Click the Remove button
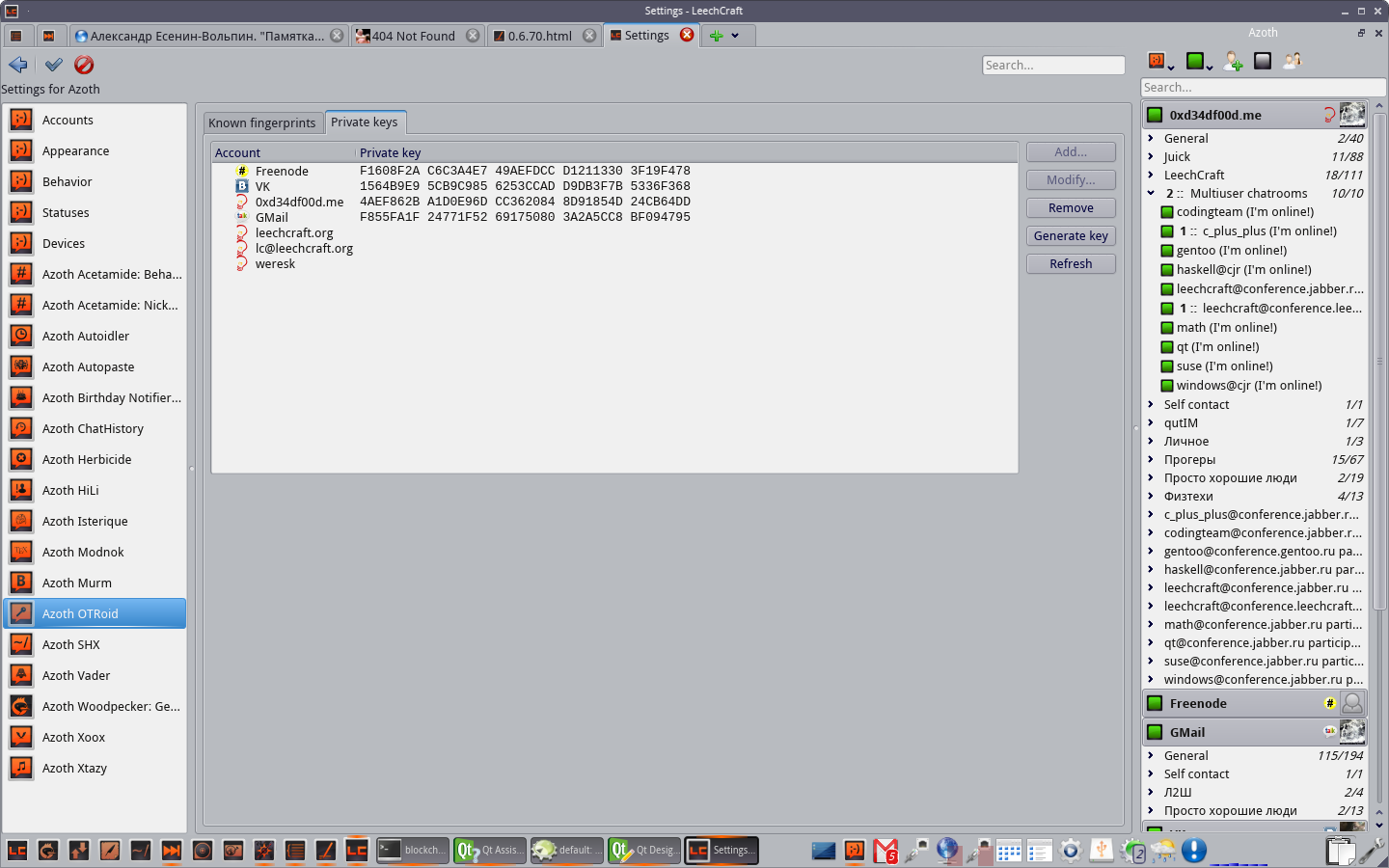 pos(1071,208)
